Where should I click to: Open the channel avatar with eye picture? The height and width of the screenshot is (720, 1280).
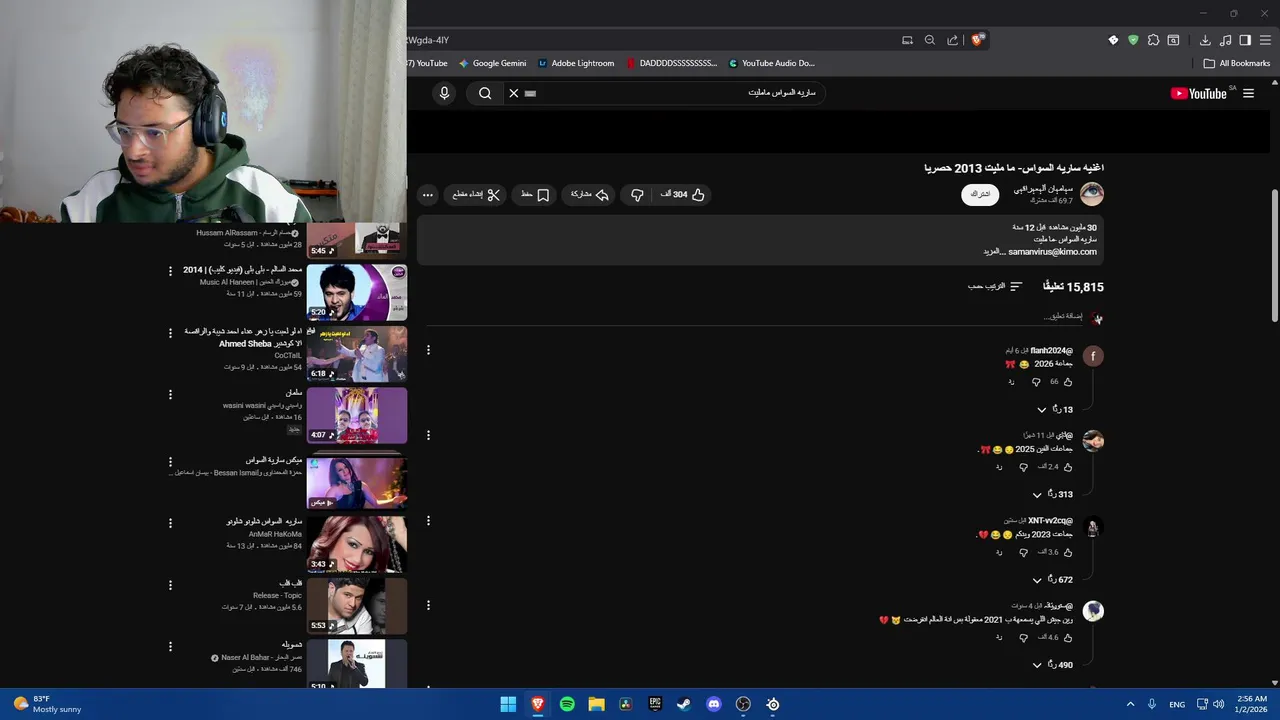(x=1092, y=194)
